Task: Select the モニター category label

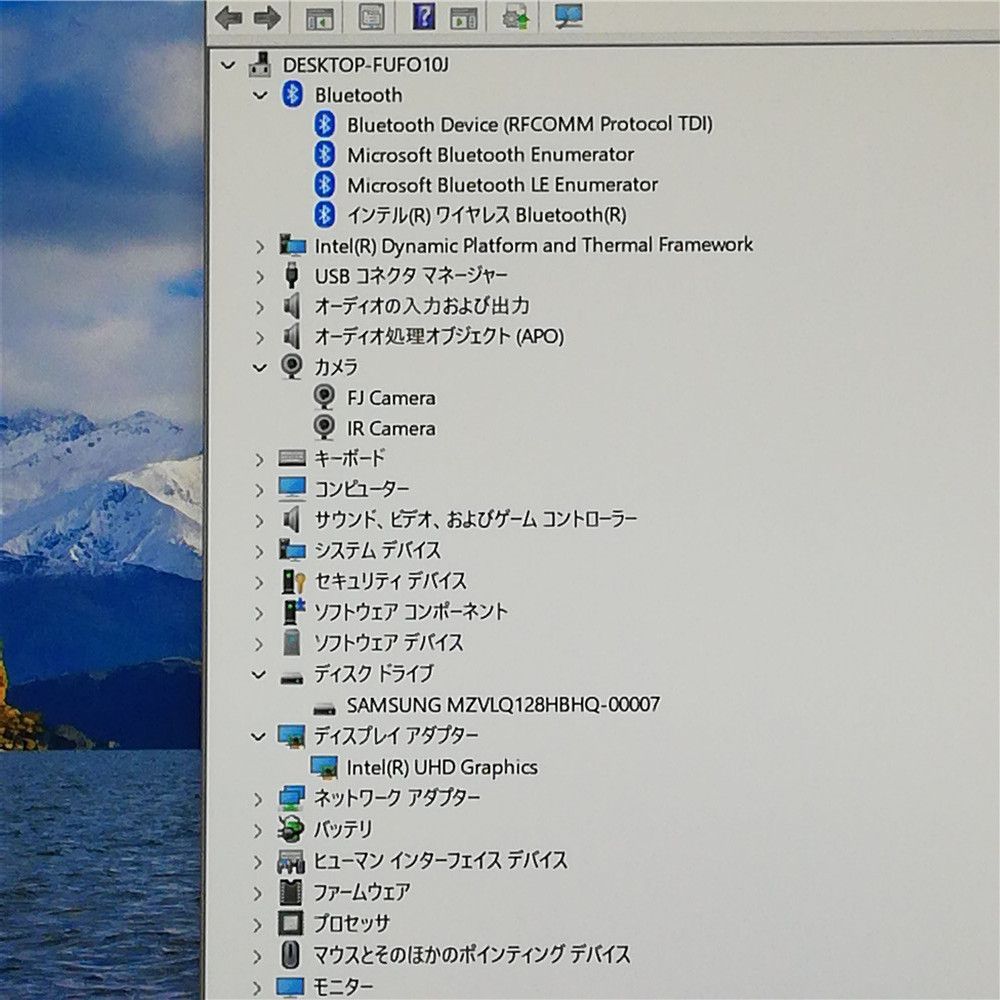Action: (342, 987)
